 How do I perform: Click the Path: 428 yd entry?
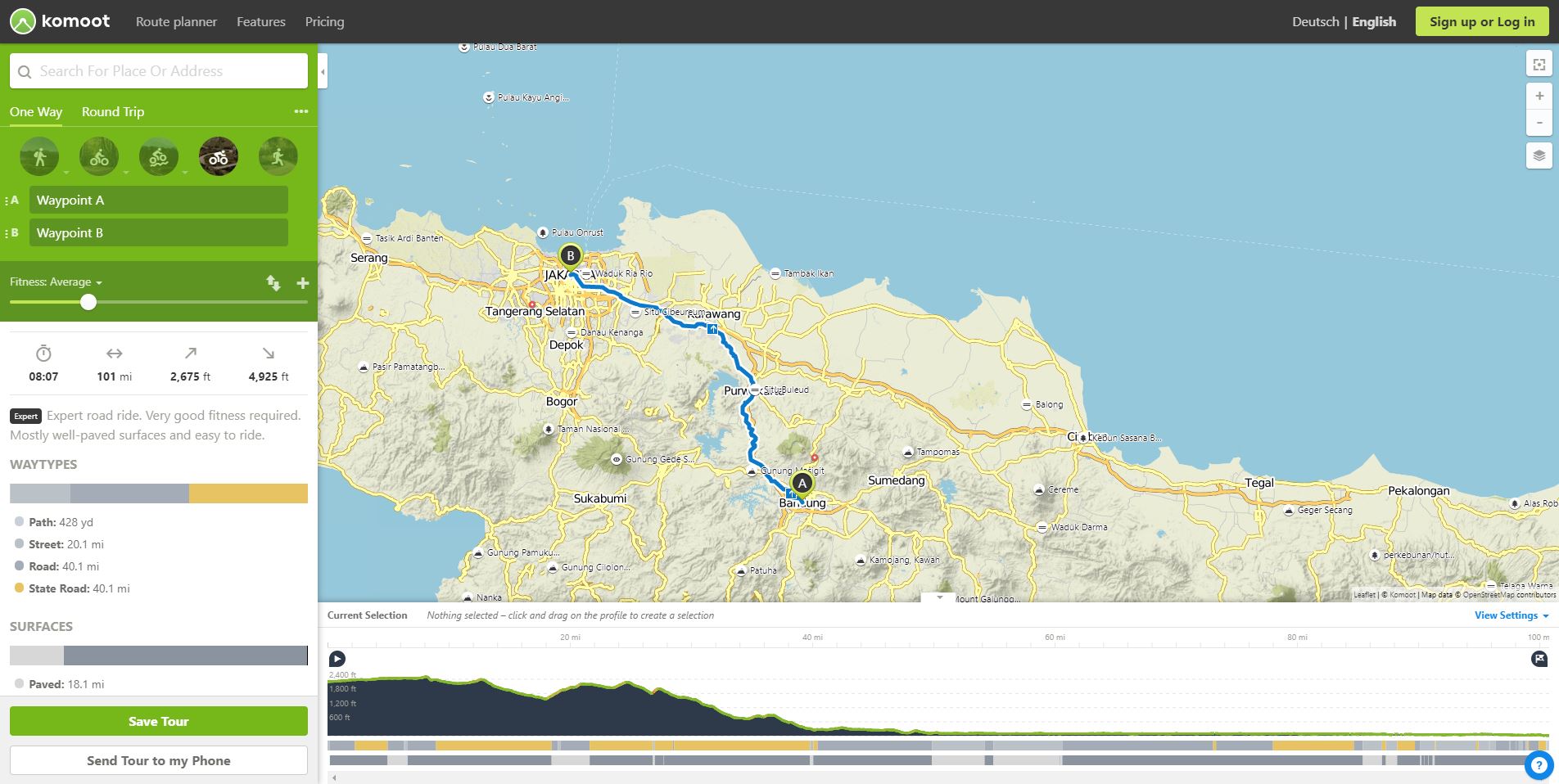(54, 522)
